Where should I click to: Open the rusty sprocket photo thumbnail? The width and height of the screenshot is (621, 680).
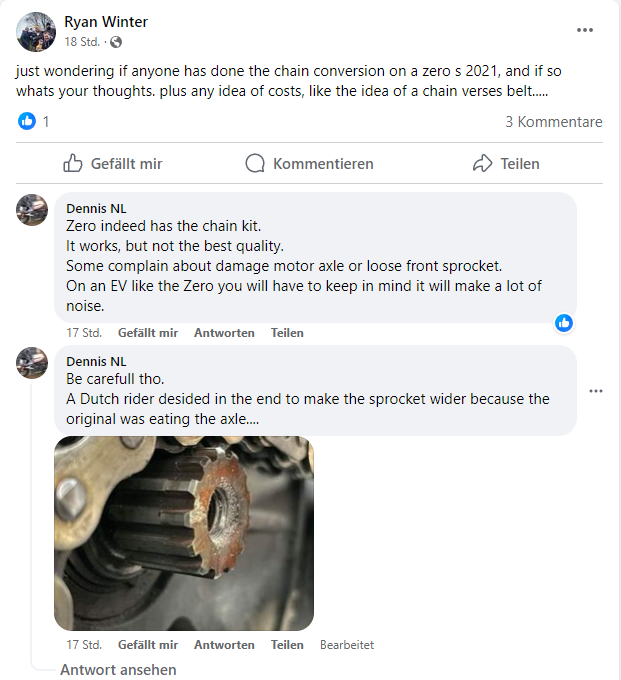[184, 533]
